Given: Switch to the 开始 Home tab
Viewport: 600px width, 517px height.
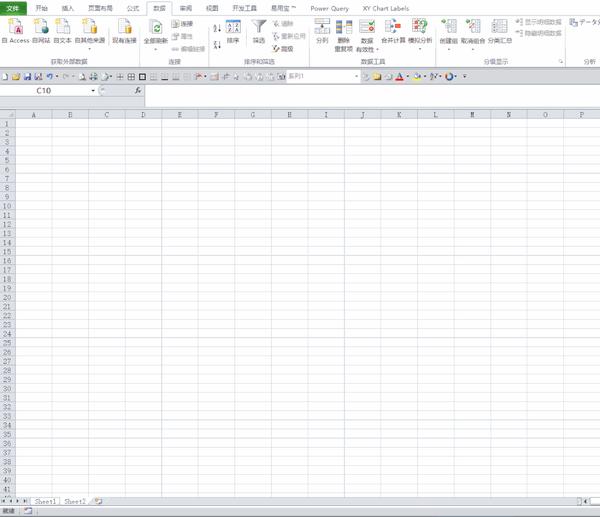Looking at the screenshot, I should coord(42,8).
